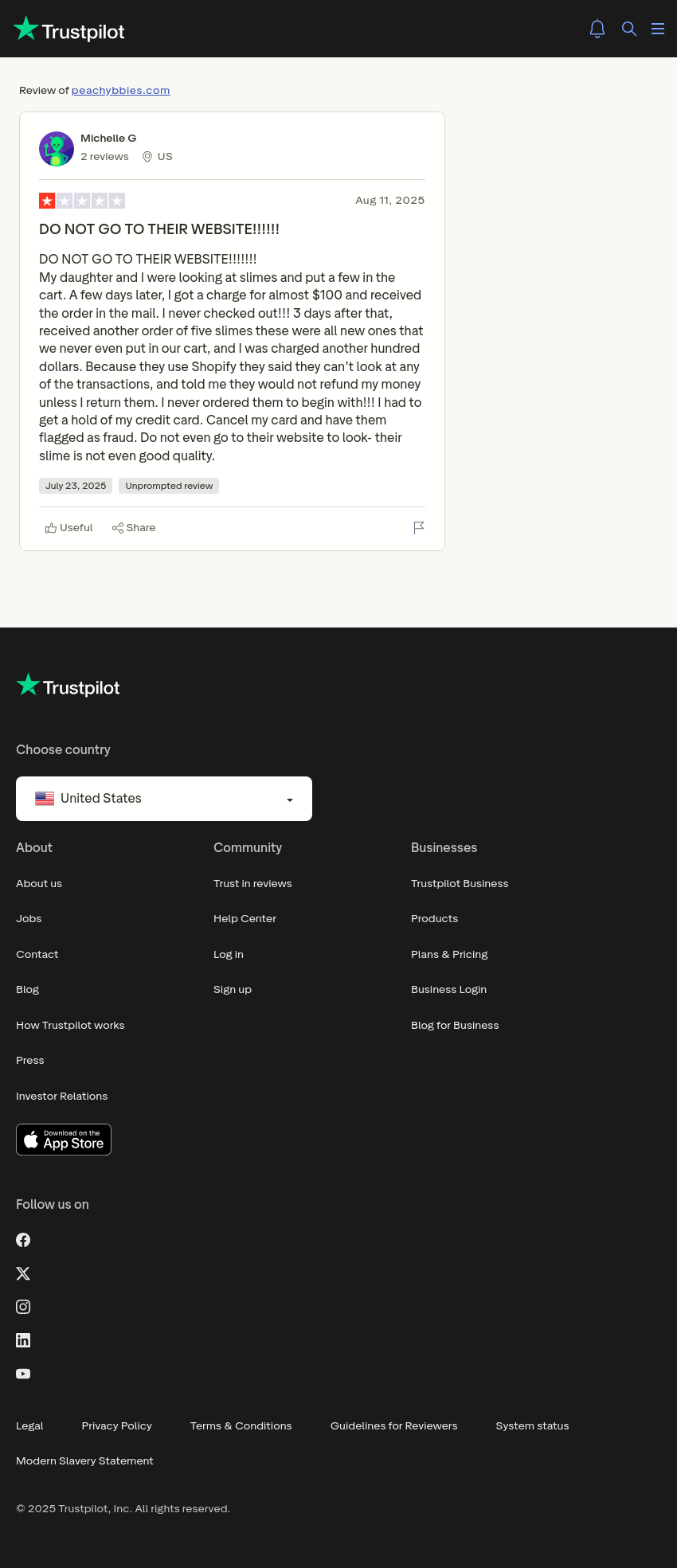The height and width of the screenshot is (1568, 677).
Task: Open the Blog footer link
Action: tap(28, 989)
